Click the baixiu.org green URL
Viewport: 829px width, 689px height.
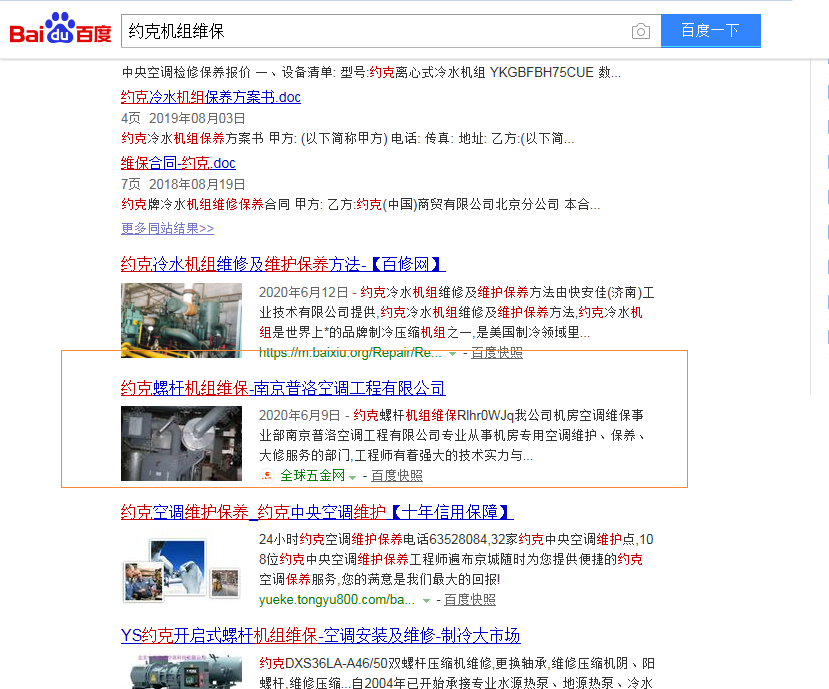[350, 353]
